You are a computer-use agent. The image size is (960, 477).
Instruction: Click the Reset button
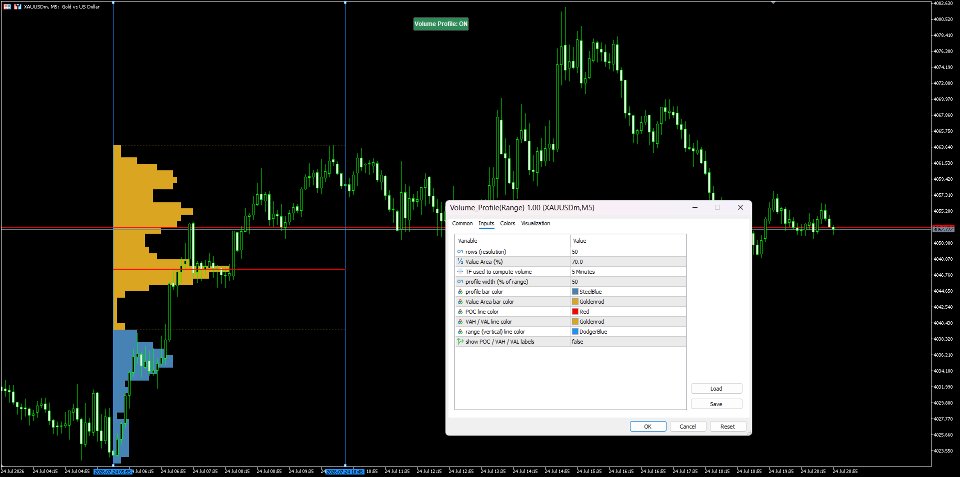pos(727,427)
